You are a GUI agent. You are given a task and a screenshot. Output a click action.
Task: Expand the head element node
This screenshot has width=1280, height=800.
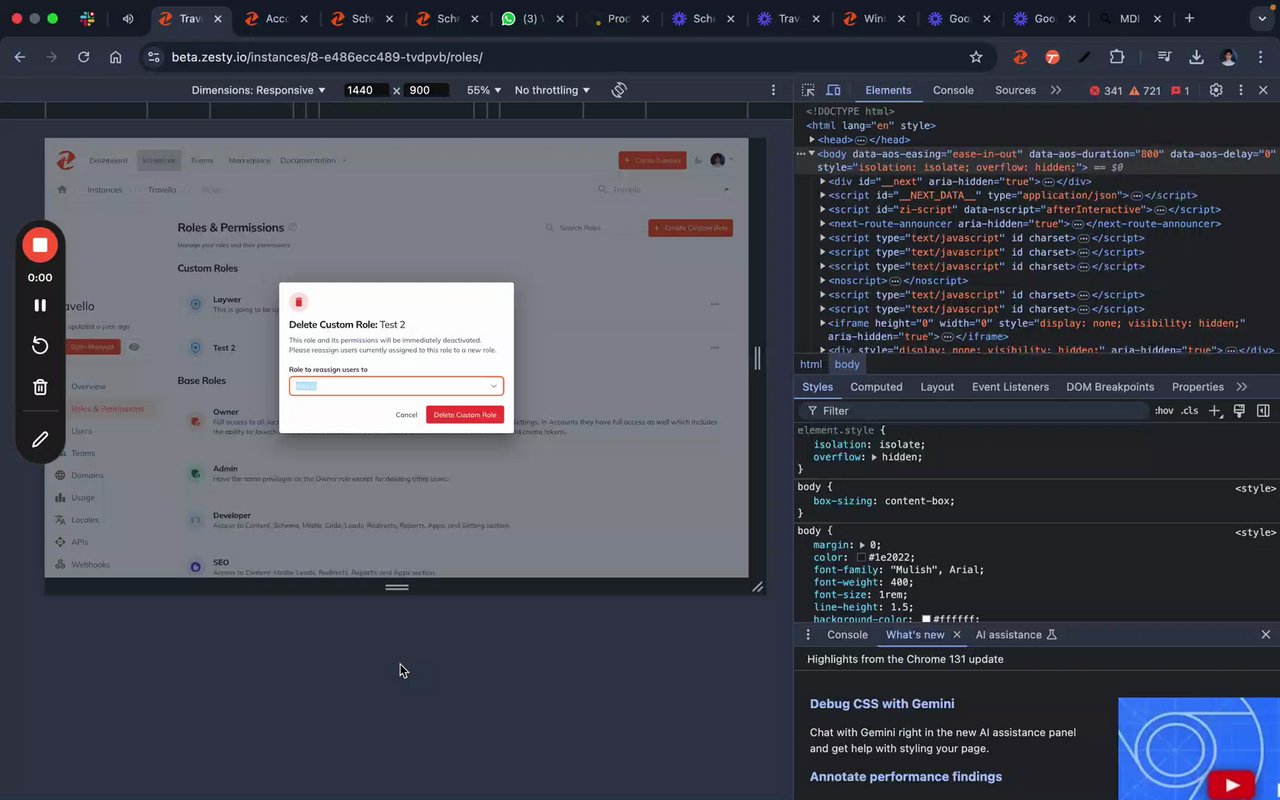(814, 140)
